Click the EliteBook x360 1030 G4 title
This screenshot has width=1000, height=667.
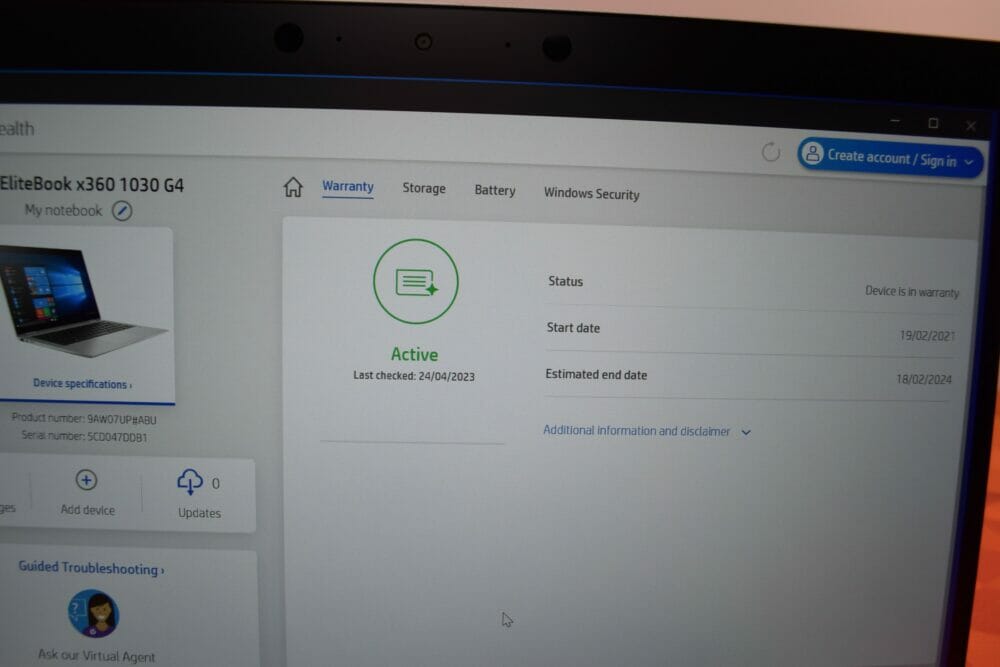click(92, 184)
